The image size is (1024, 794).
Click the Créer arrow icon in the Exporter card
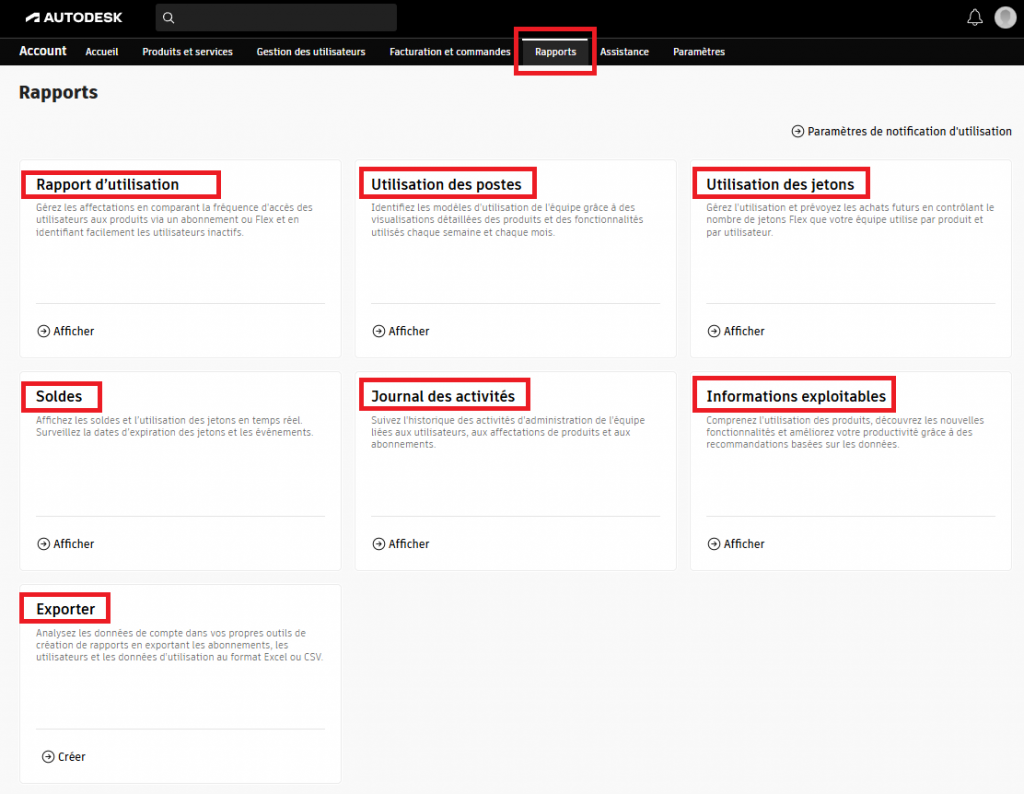(x=48, y=757)
